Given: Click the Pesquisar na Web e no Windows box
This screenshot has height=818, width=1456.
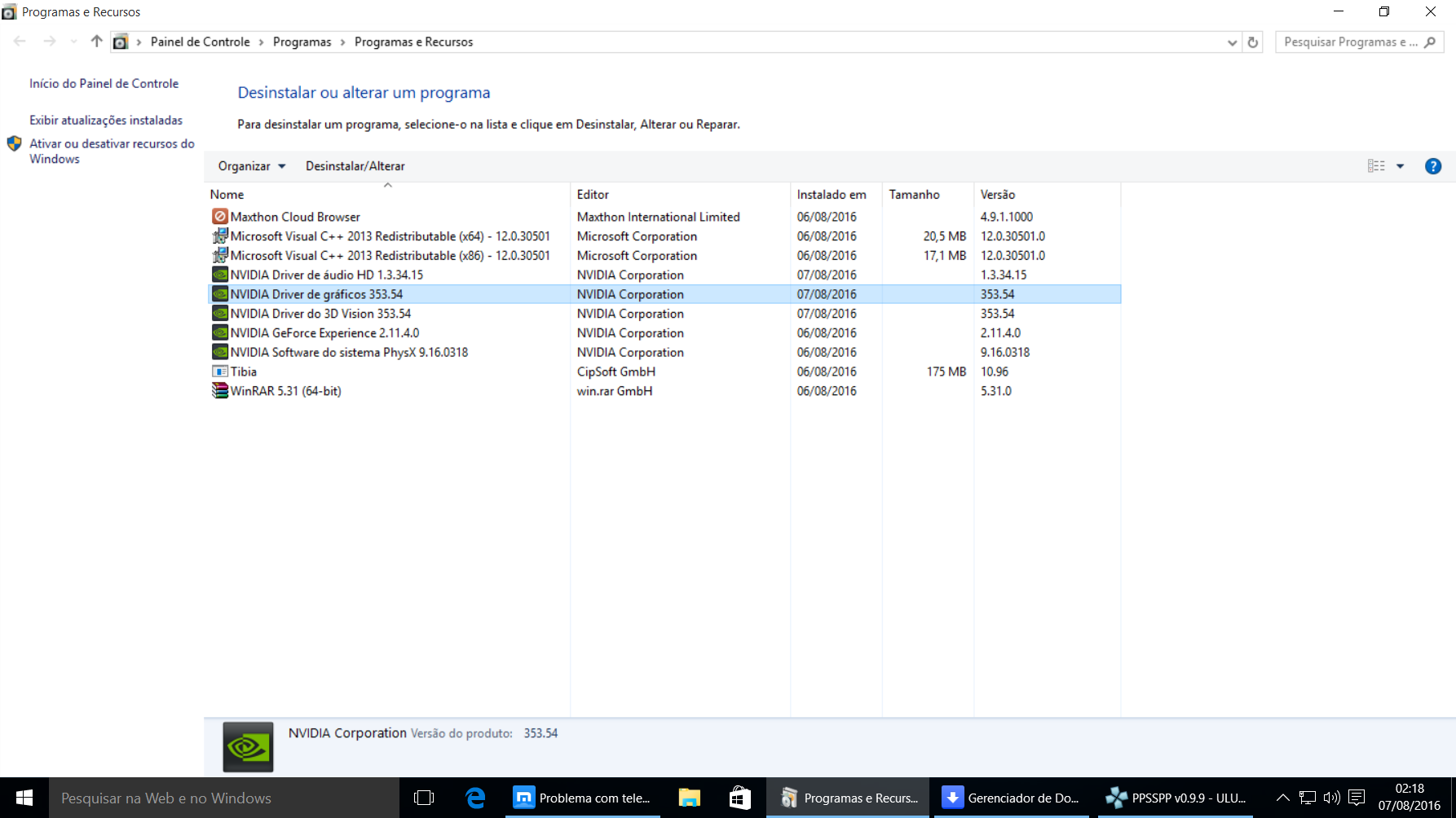Looking at the screenshot, I should (224, 798).
